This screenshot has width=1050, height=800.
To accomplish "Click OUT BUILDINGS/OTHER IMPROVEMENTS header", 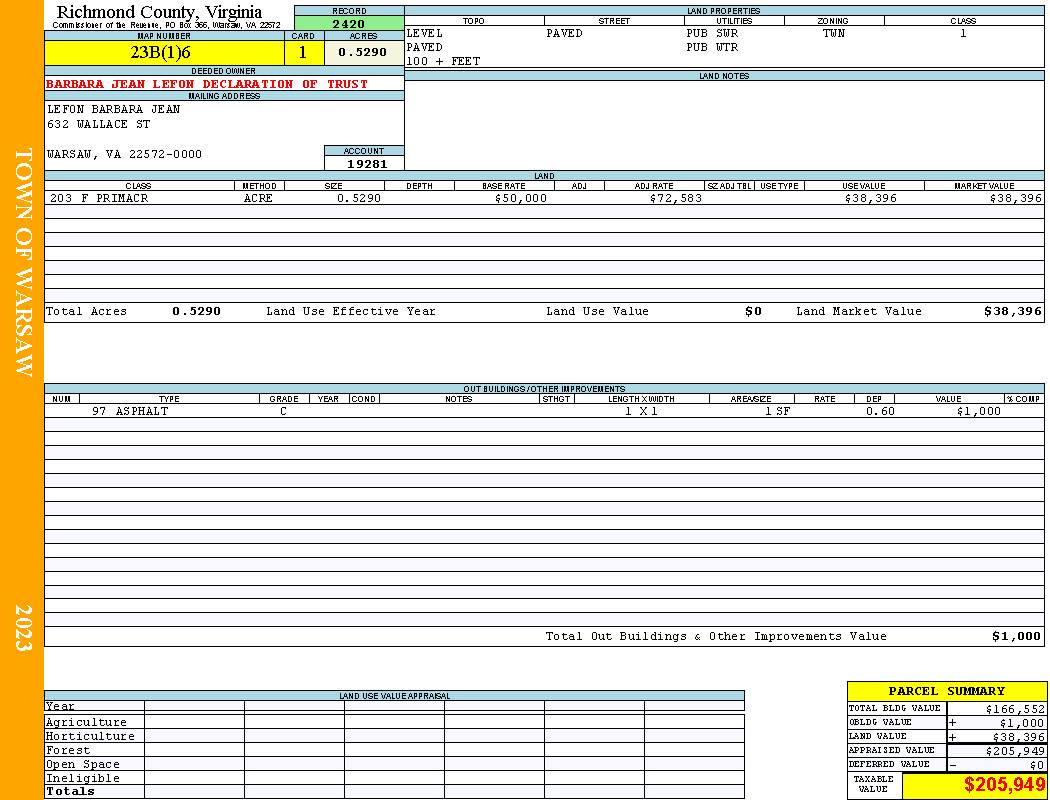I will (x=544, y=389).
